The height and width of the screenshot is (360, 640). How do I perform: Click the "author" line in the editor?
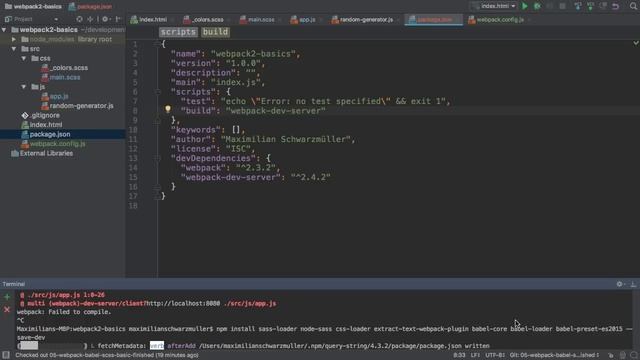[263, 140]
